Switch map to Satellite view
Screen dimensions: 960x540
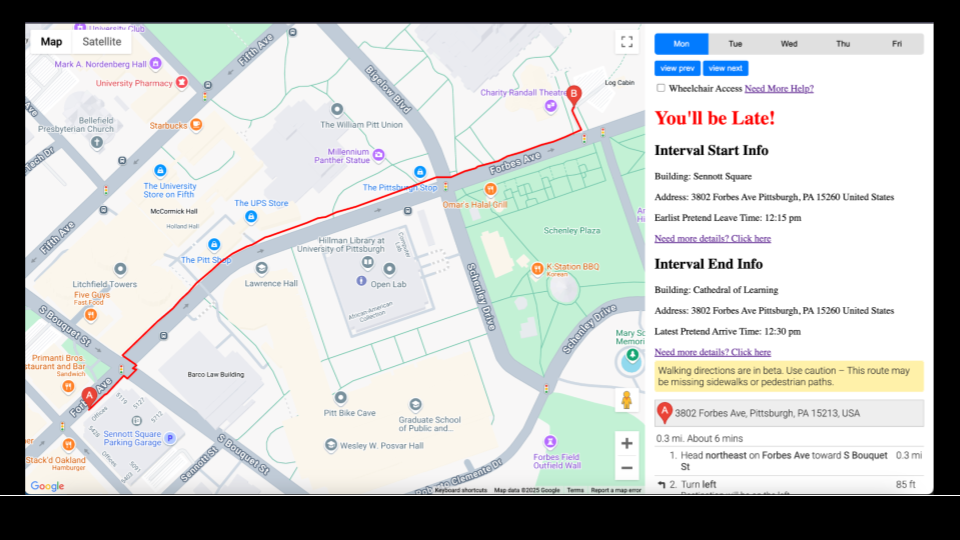coord(102,42)
